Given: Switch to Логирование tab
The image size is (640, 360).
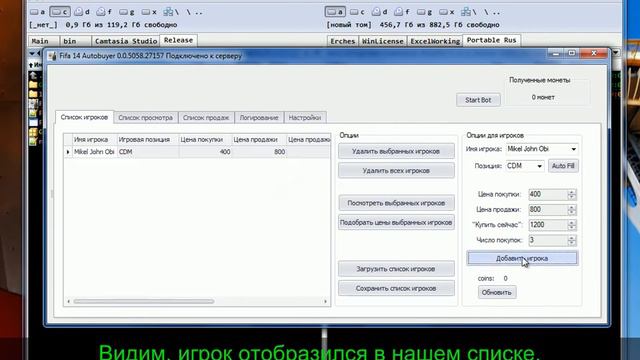Looking at the screenshot, I should (259, 118).
